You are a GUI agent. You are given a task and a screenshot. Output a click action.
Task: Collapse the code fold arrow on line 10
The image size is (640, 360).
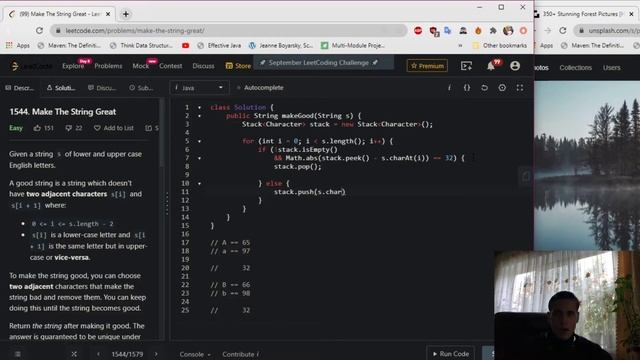click(x=200, y=183)
